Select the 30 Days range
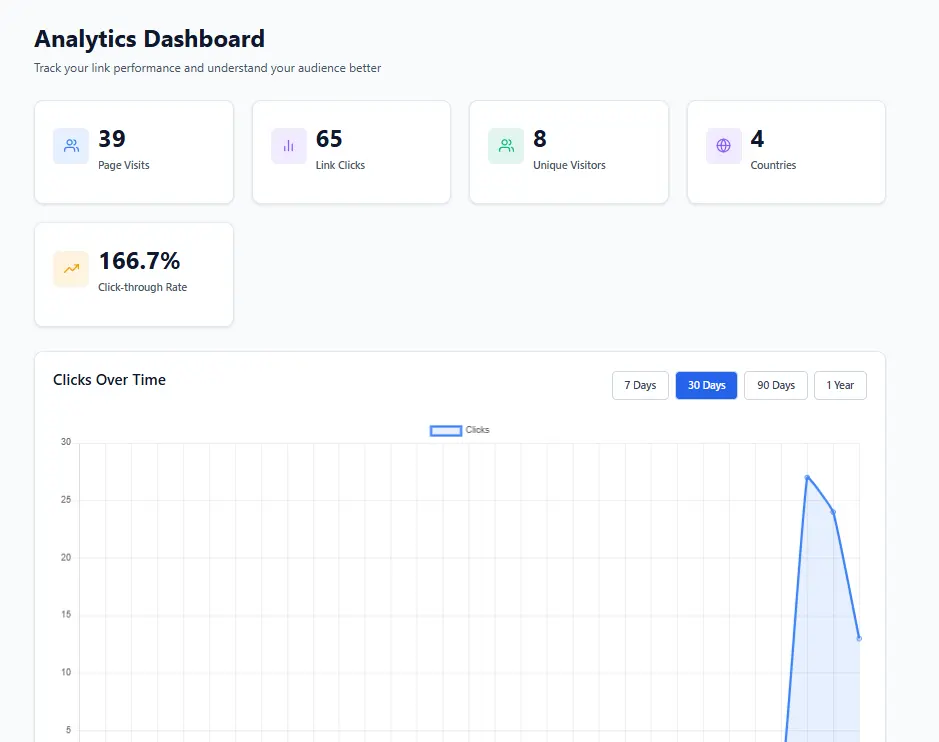Image resolution: width=939 pixels, height=742 pixels. (x=707, y=385)
